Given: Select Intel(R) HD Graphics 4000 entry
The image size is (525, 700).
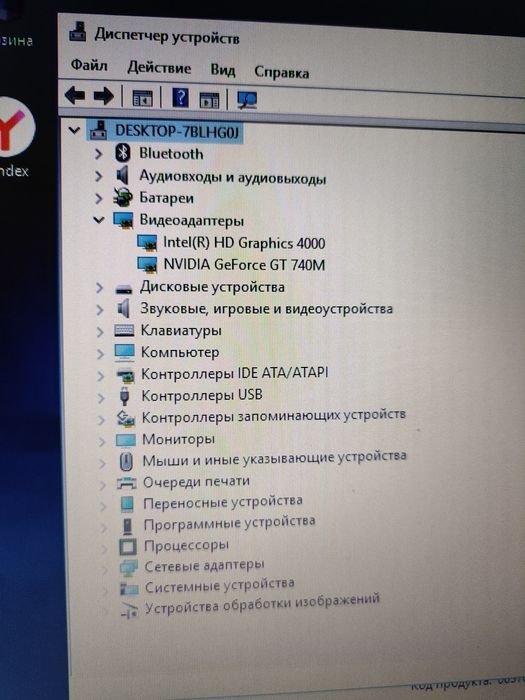Looking at the screenshot, I should [x=244, y=243].
